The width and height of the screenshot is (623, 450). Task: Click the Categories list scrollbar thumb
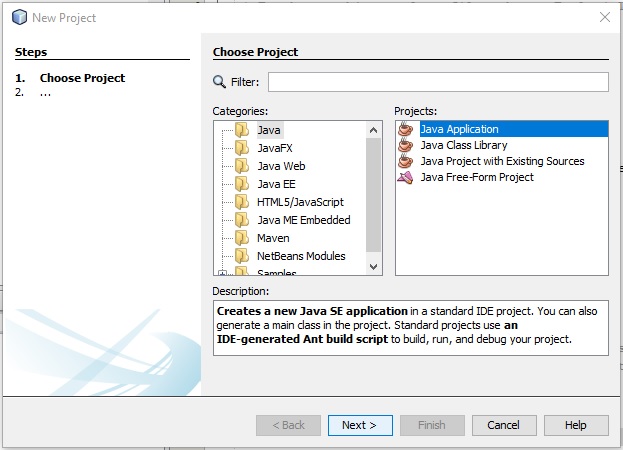373,195
